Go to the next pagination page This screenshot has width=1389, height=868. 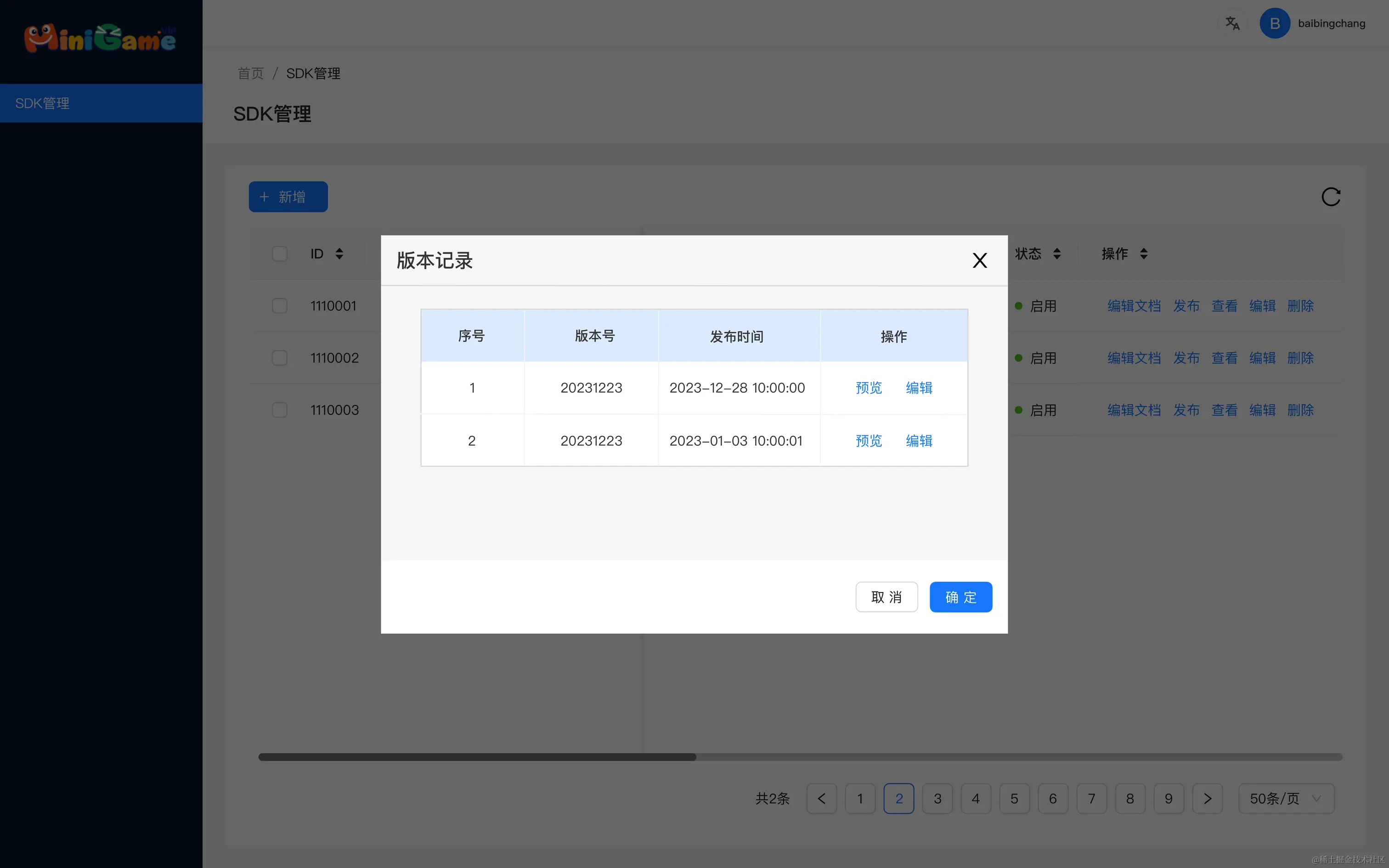coord(1208,799)
